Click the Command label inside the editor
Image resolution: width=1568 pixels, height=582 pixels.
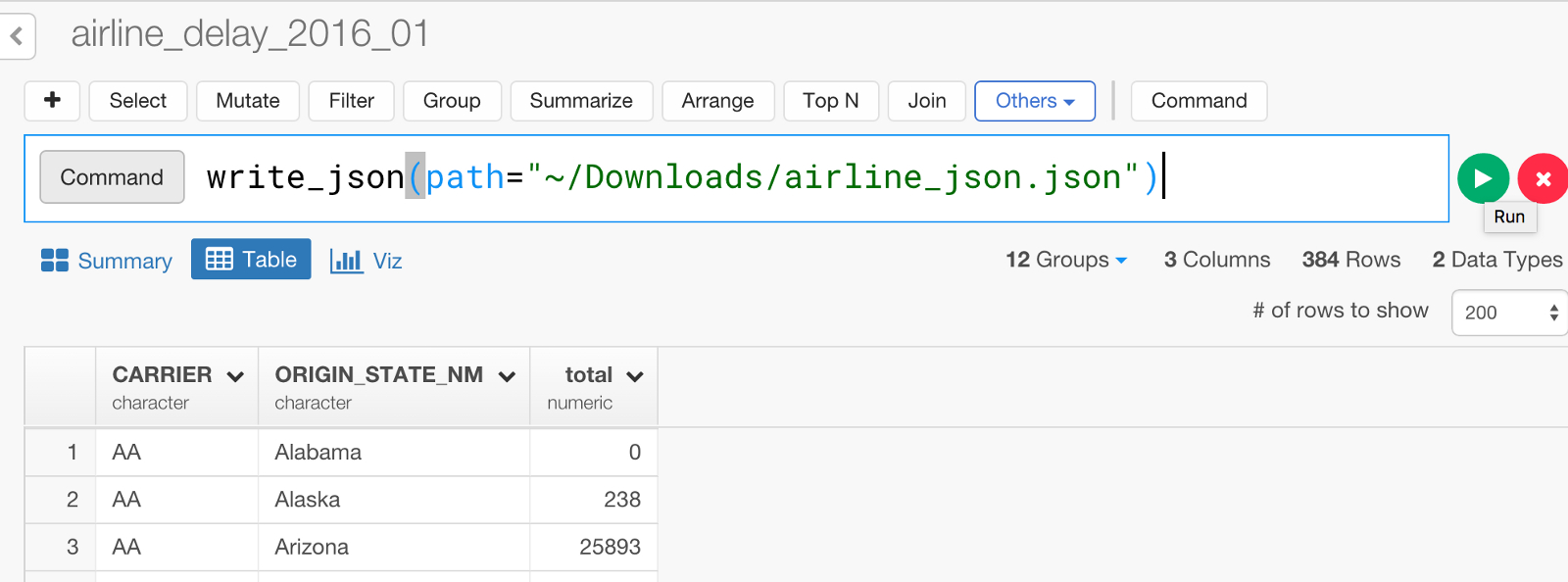[x=112, y=177]
